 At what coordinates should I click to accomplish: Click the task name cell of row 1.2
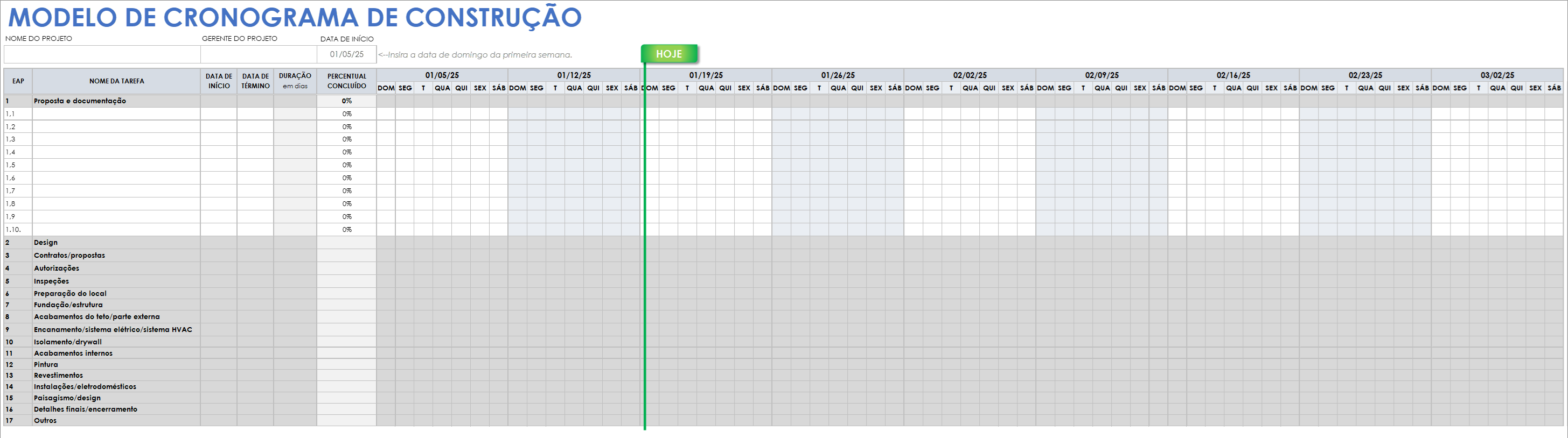point(116,126)
